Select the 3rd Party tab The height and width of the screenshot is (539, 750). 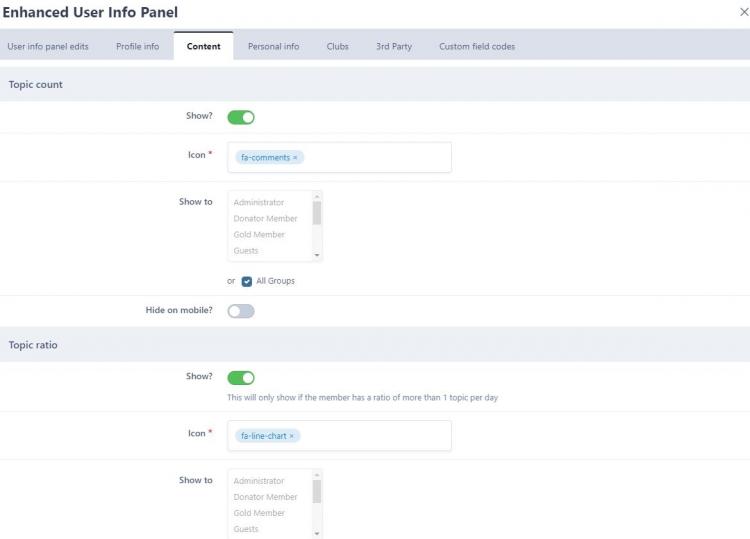click(394, 46)
